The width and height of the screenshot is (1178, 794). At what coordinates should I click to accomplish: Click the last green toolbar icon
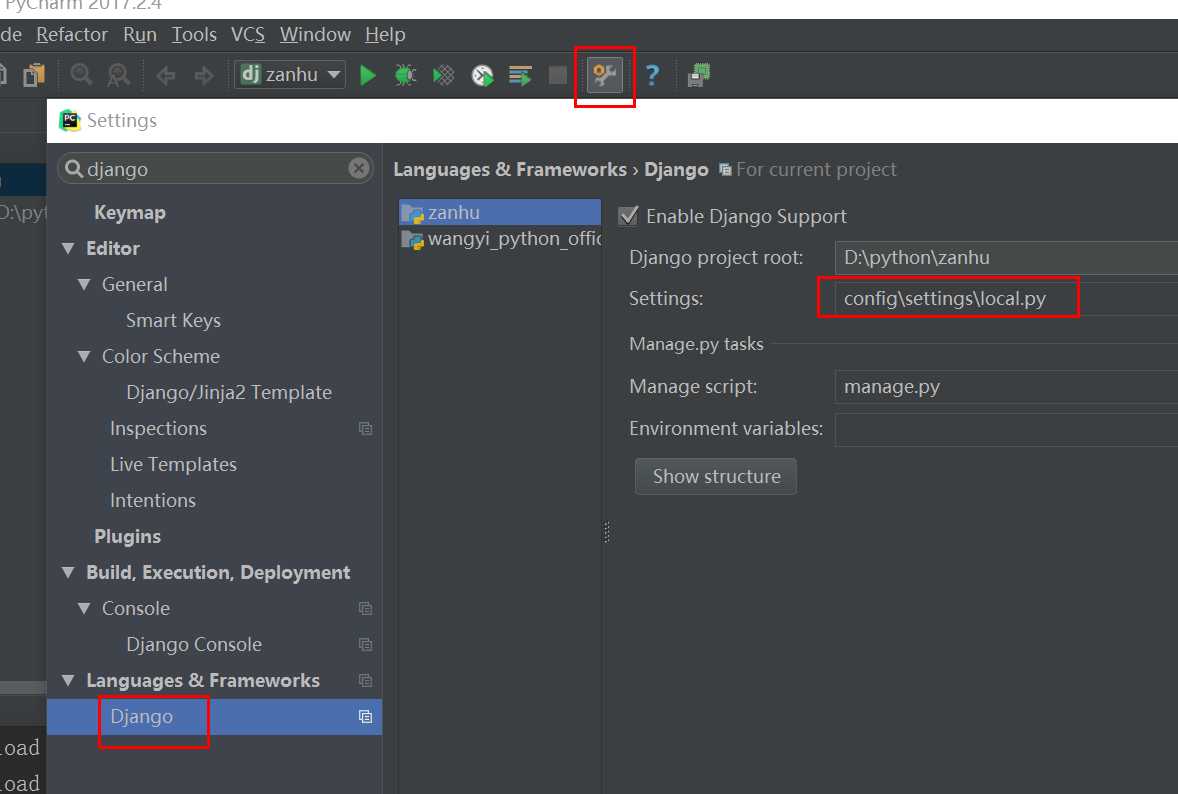(699, 75)
